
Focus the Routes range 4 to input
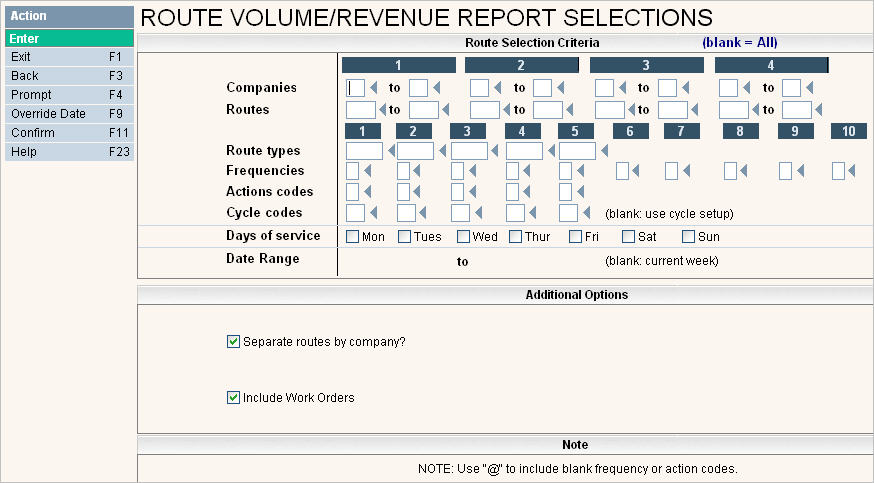click(797, 110)
